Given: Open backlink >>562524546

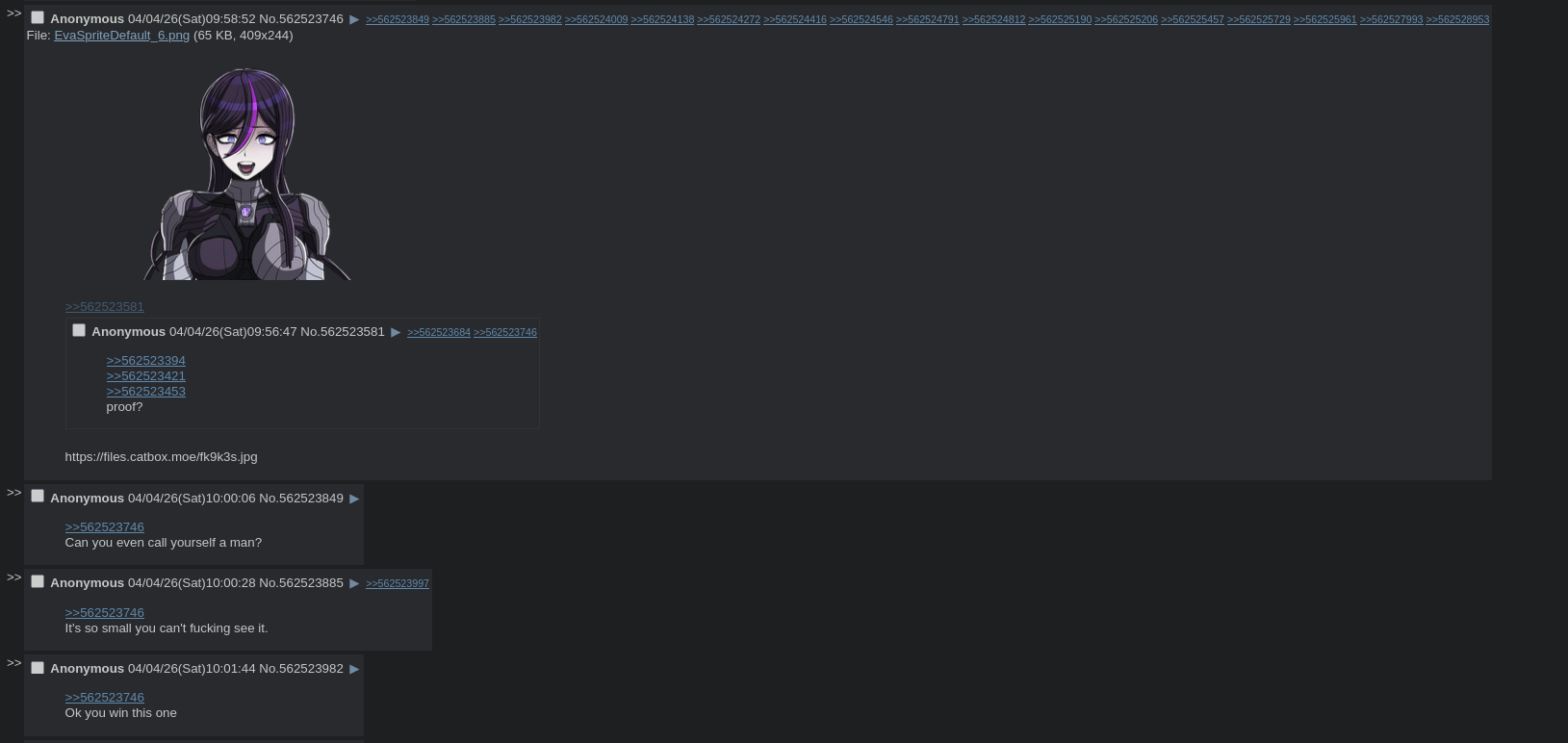Looking at the screenshot, I should coord(861,19).
